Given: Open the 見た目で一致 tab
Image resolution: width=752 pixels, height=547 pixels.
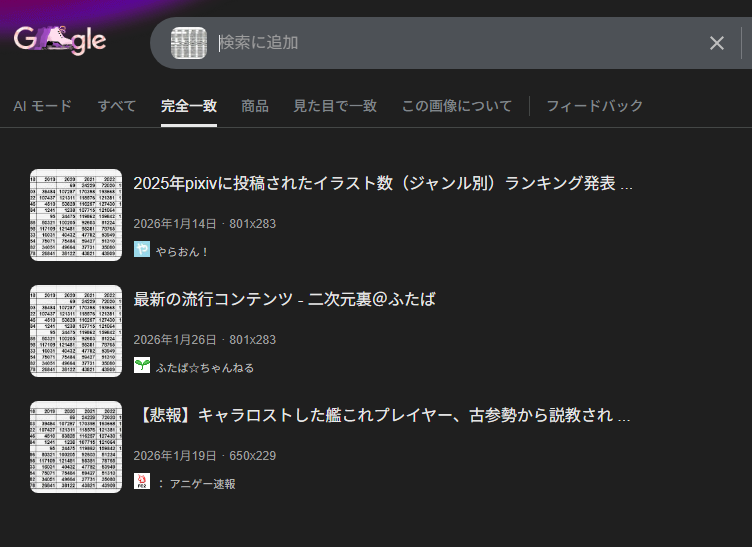Looking at the screenshot, I should coord(335,106).
